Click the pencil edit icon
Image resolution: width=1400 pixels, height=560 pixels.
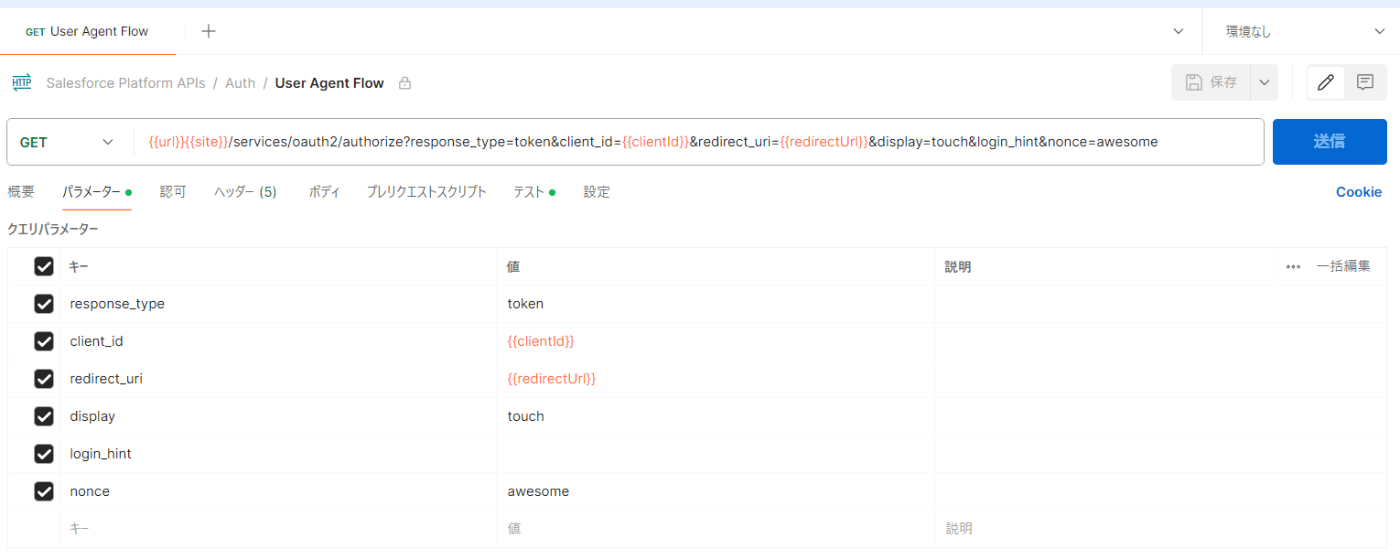coord(1326,83)
